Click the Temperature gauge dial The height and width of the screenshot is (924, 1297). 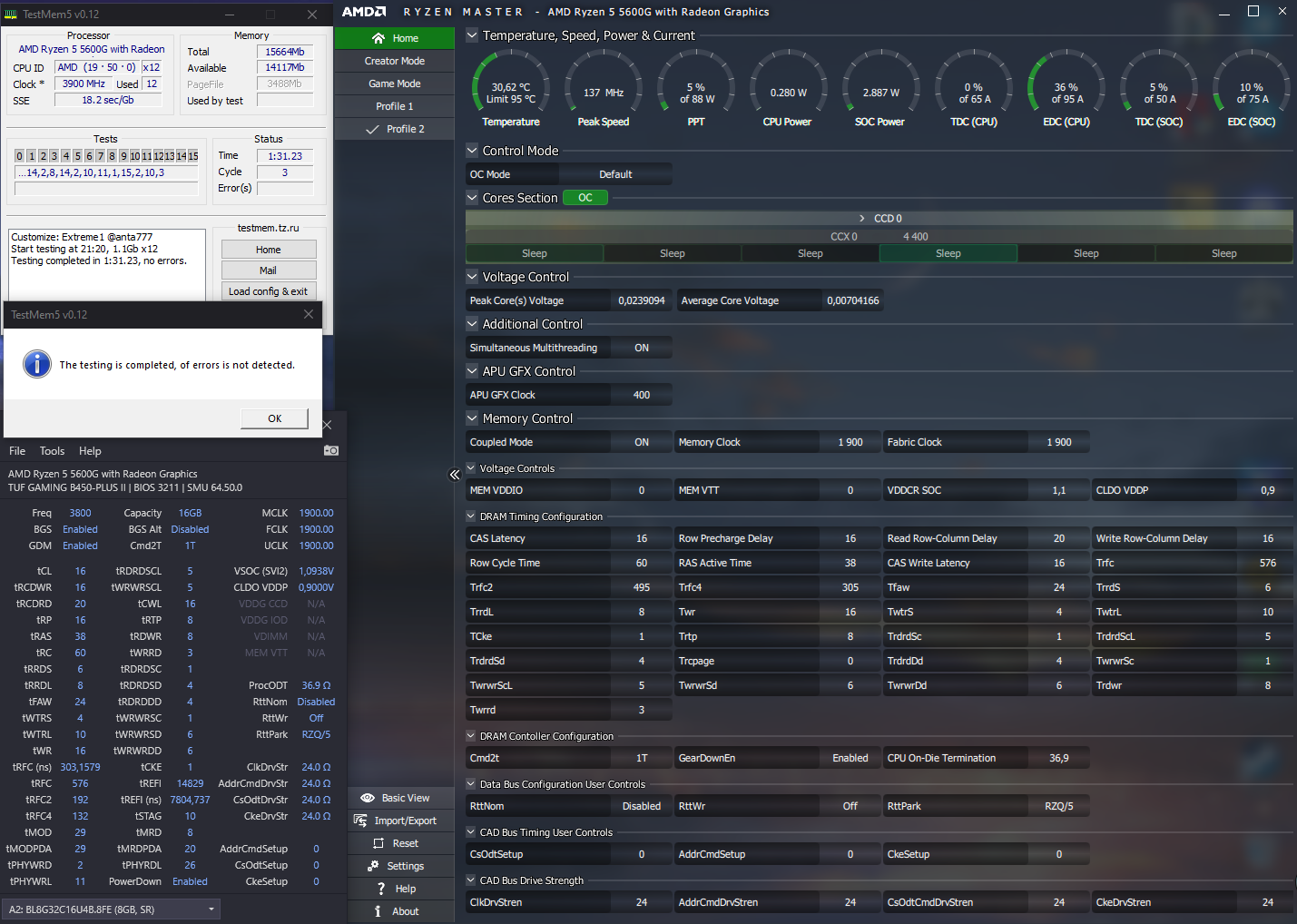point(511,87)
